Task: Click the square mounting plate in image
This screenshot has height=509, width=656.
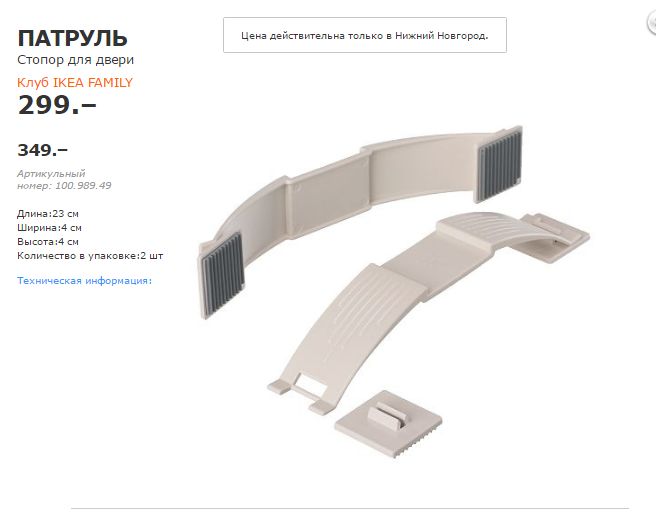Action: [x=388, y=424]
